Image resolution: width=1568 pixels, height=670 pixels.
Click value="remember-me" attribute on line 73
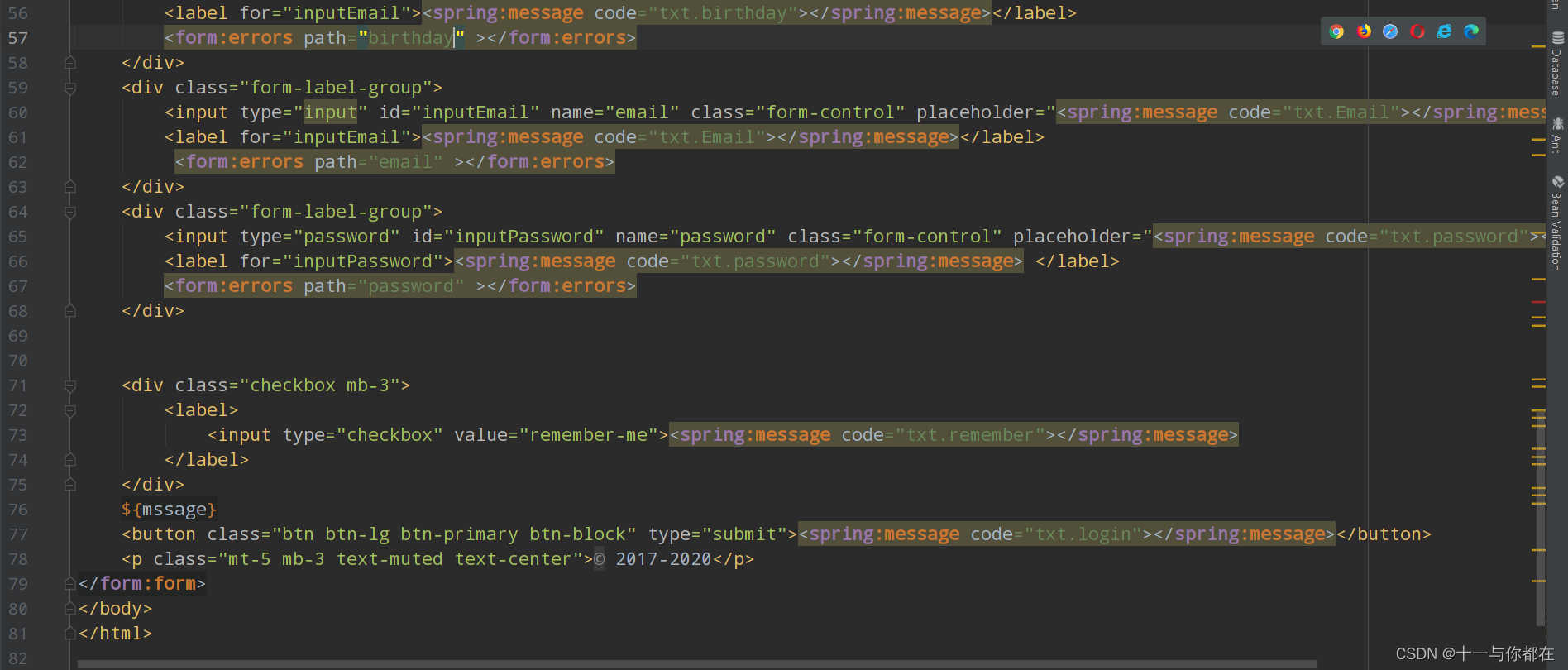tap(556, 435)
